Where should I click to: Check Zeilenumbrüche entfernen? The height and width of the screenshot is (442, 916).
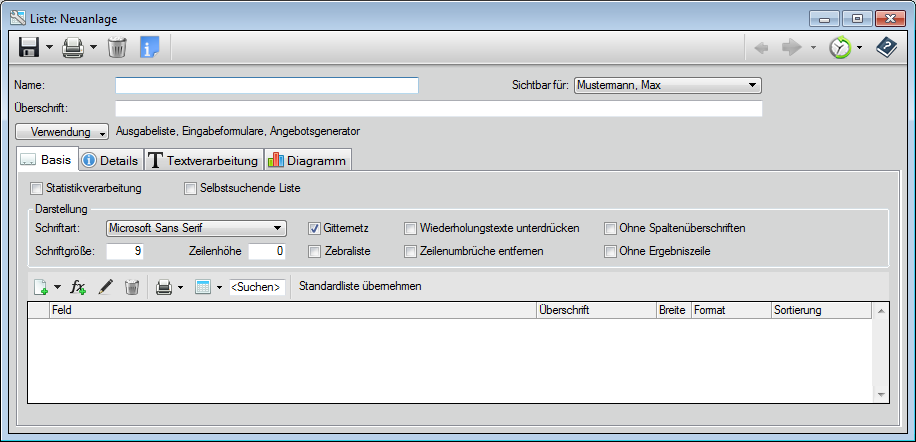(x=411, y=252)
